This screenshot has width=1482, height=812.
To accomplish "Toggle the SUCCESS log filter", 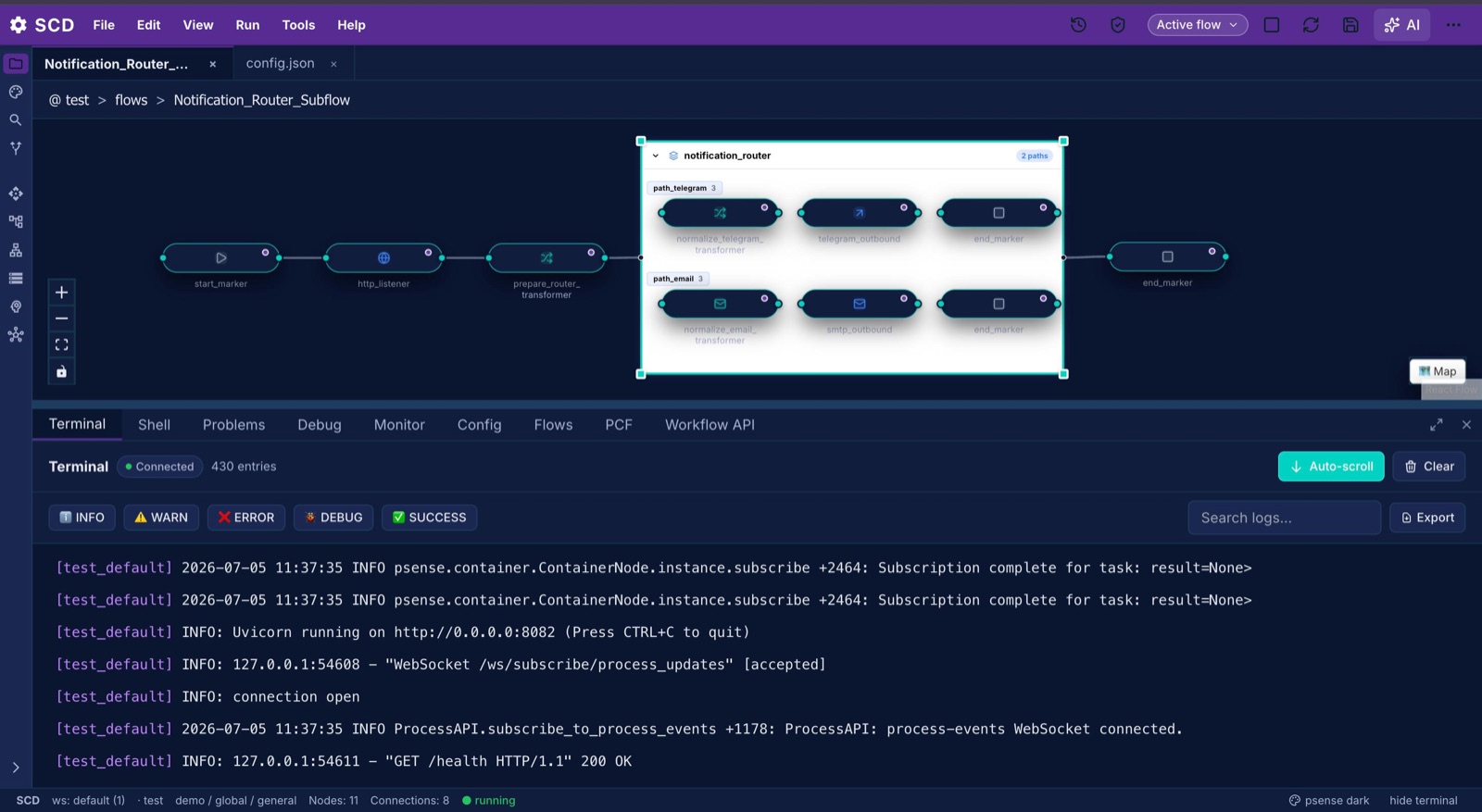I will pyautogui.click(x=430, y=518).
